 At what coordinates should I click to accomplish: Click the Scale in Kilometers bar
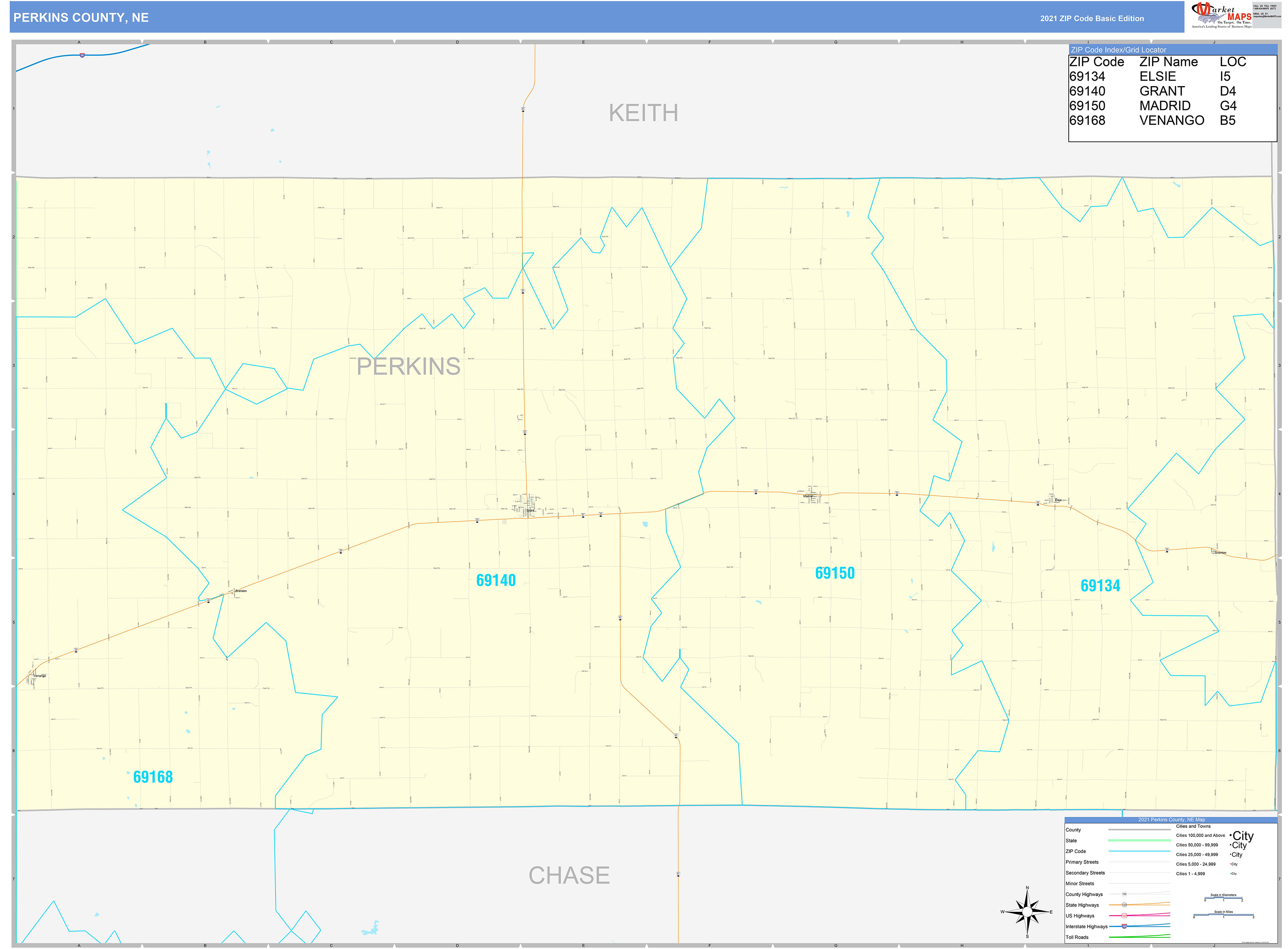coord(1223,899)
